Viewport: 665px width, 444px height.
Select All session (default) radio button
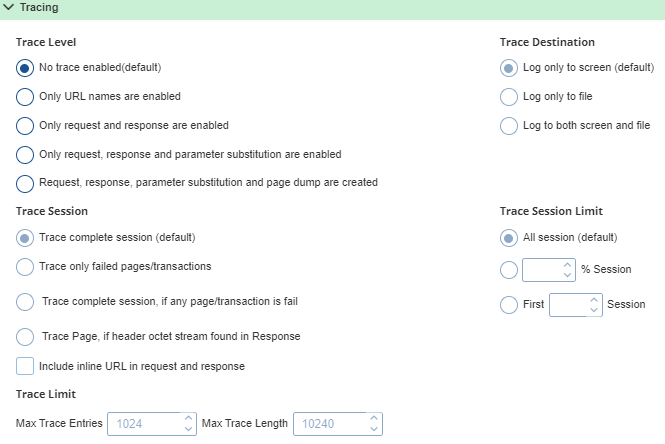pyautogui.click(x=509, y=238)
